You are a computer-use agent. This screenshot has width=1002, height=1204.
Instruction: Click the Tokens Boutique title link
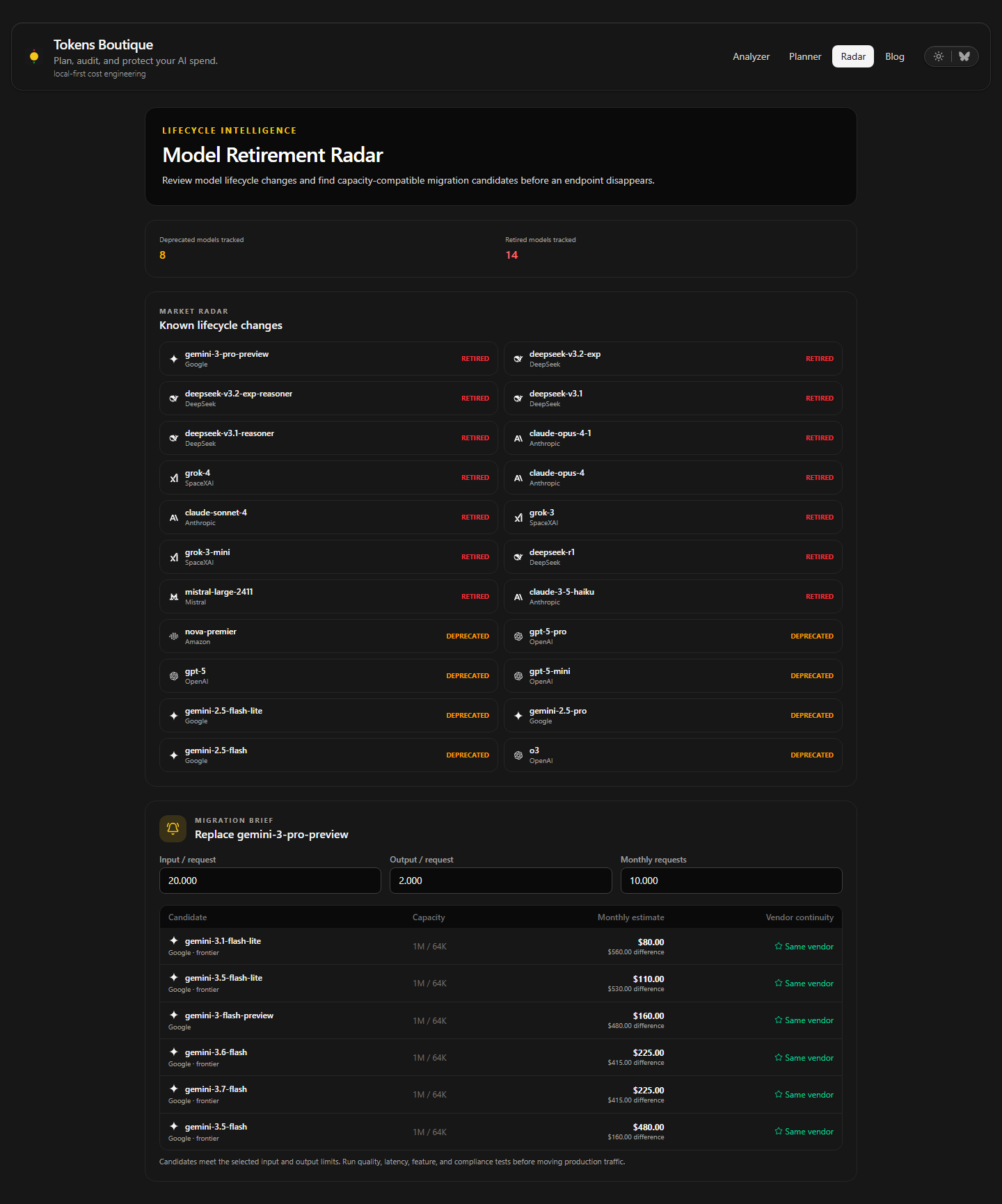103,45
